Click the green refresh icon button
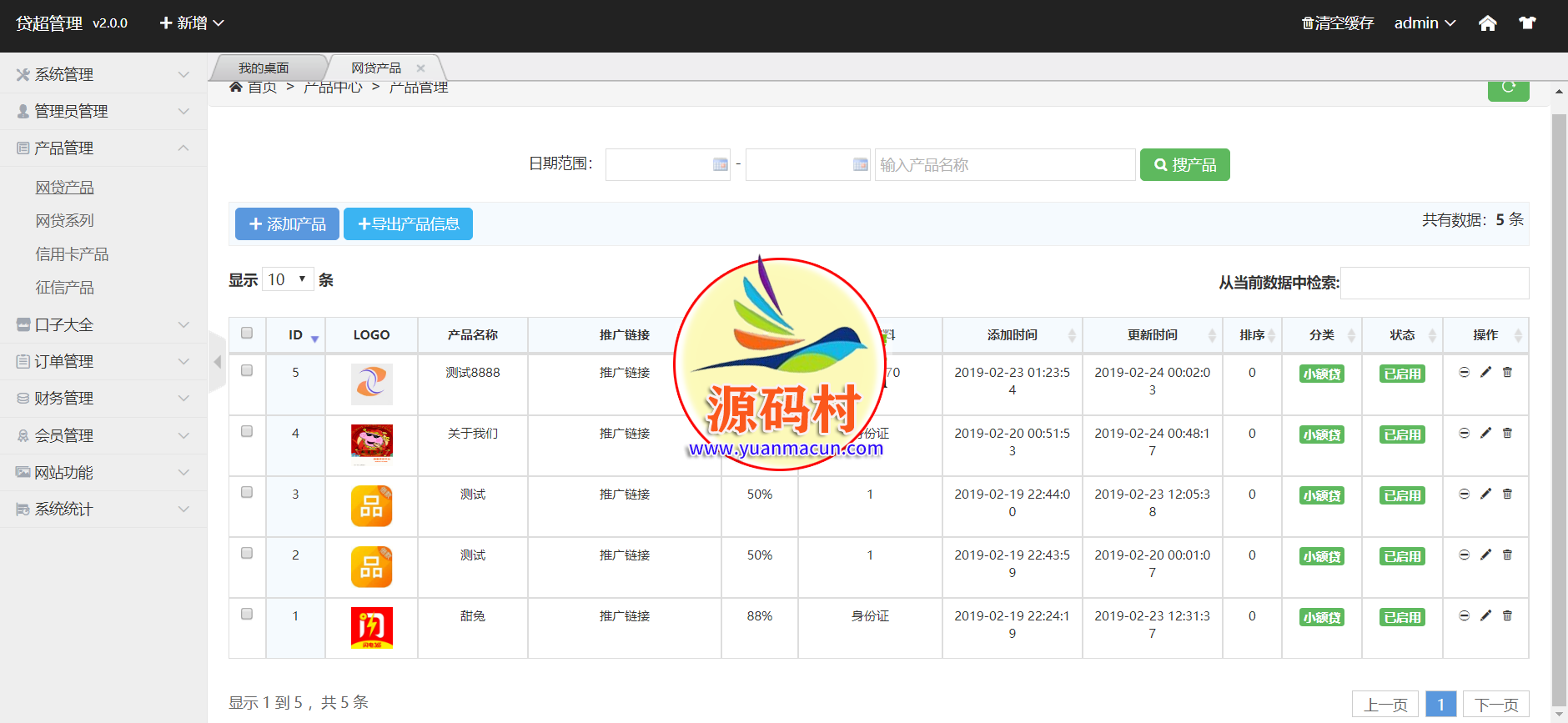 point(1508,88)
